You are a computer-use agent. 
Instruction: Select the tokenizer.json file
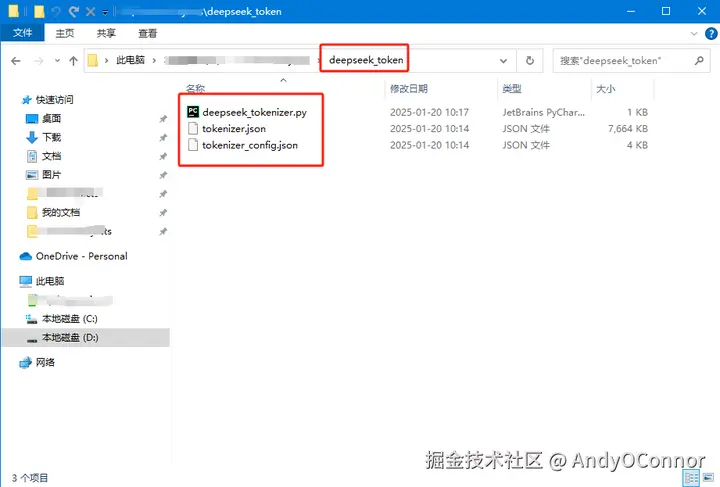click(x=234, y=129)
